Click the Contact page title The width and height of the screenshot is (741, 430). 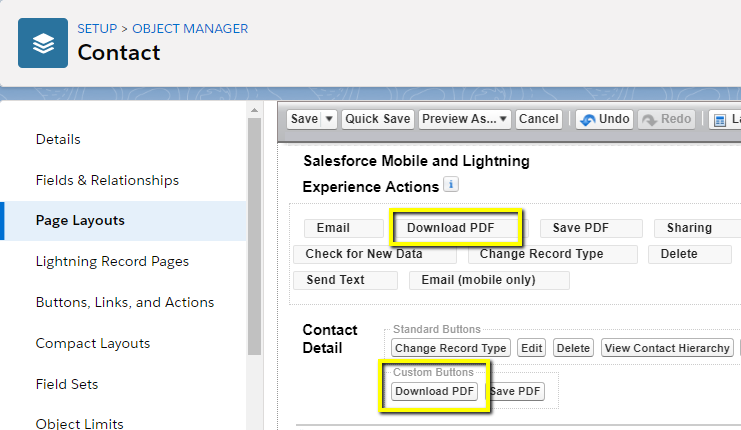point(119,52)
